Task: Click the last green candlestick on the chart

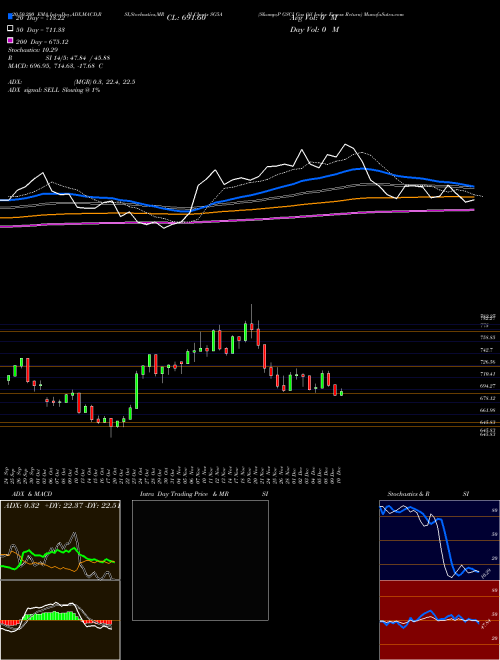Action: [x=341, y=393]
